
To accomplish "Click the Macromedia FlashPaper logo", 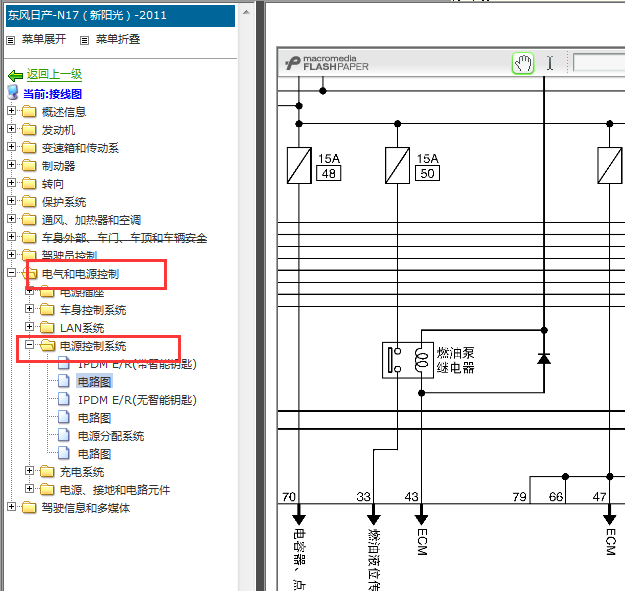I will point(327,63).
